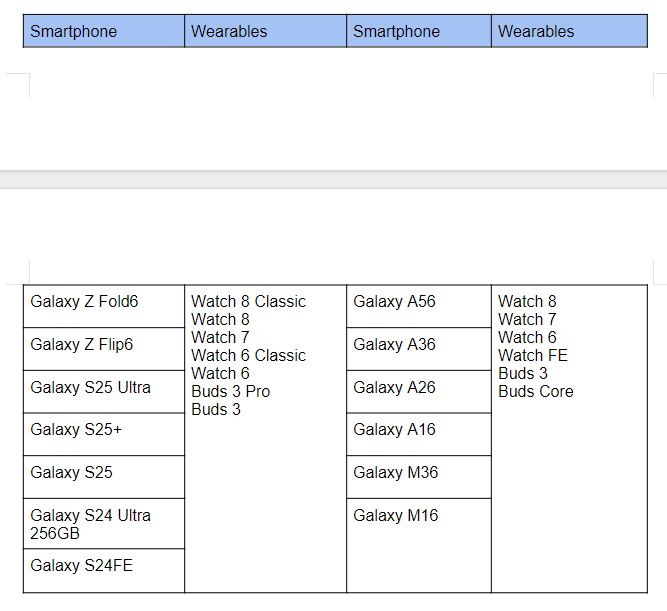Select the Galaxy Z Flip6 cell

[104, 348]
